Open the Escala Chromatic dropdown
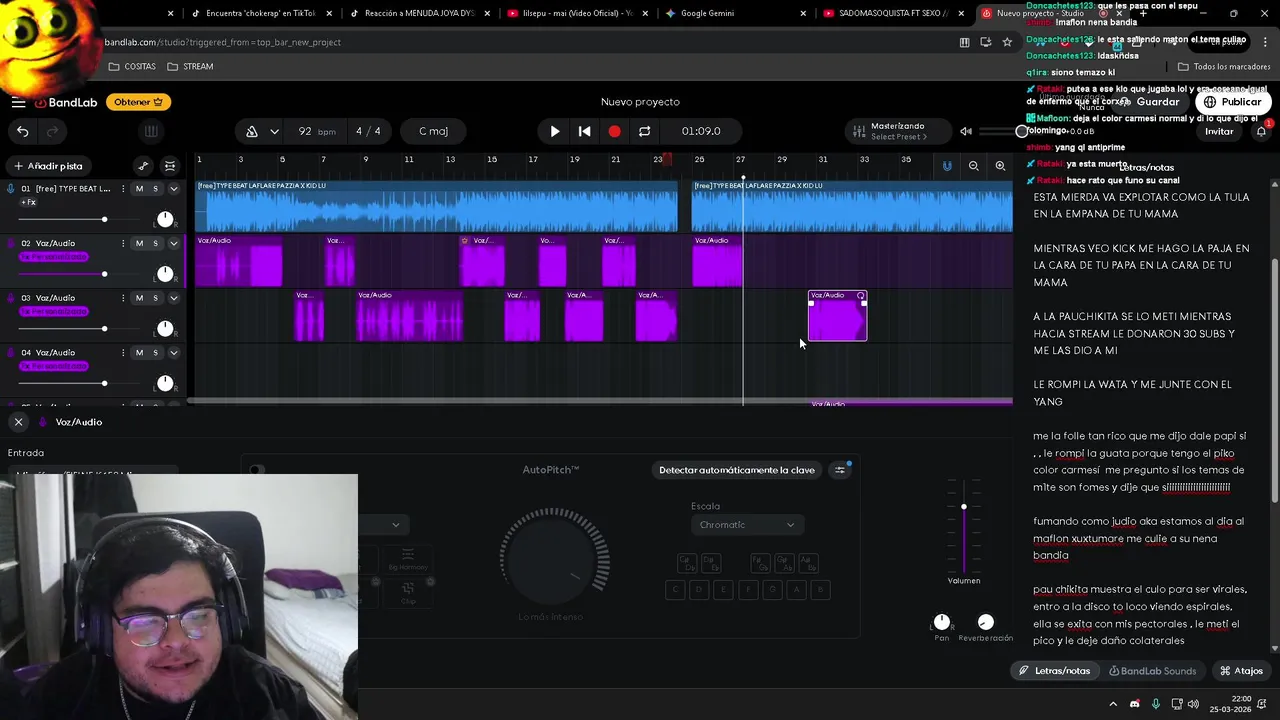Screen dimensions: 1280x720 click(x=747, y=525)
